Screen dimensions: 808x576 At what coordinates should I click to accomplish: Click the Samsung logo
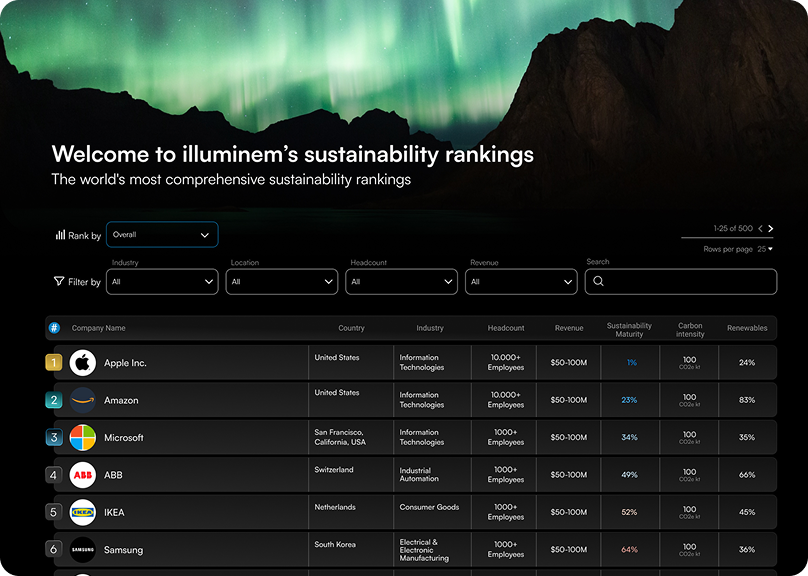(82, 550)
